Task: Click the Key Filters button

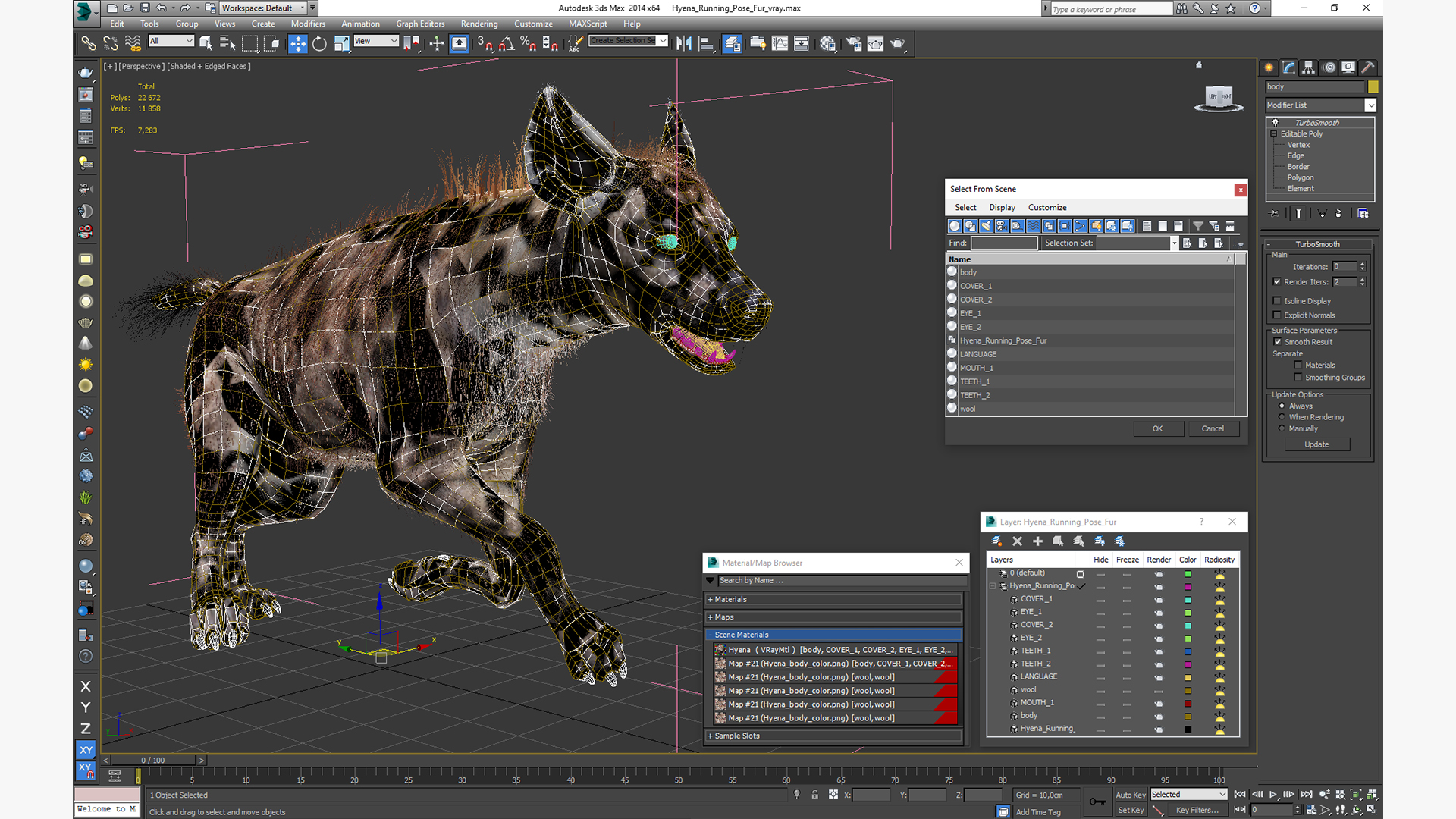Action: tap(1197, 810)
